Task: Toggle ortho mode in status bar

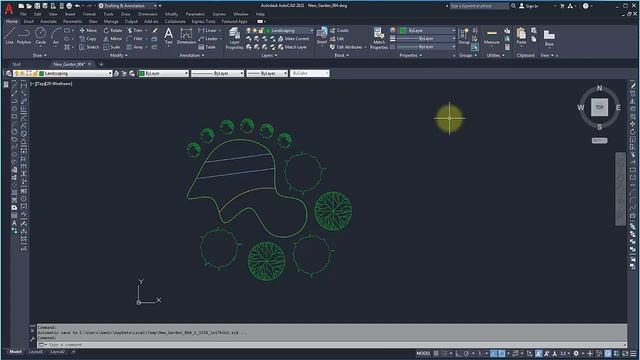Action: [x=458, y=353]
